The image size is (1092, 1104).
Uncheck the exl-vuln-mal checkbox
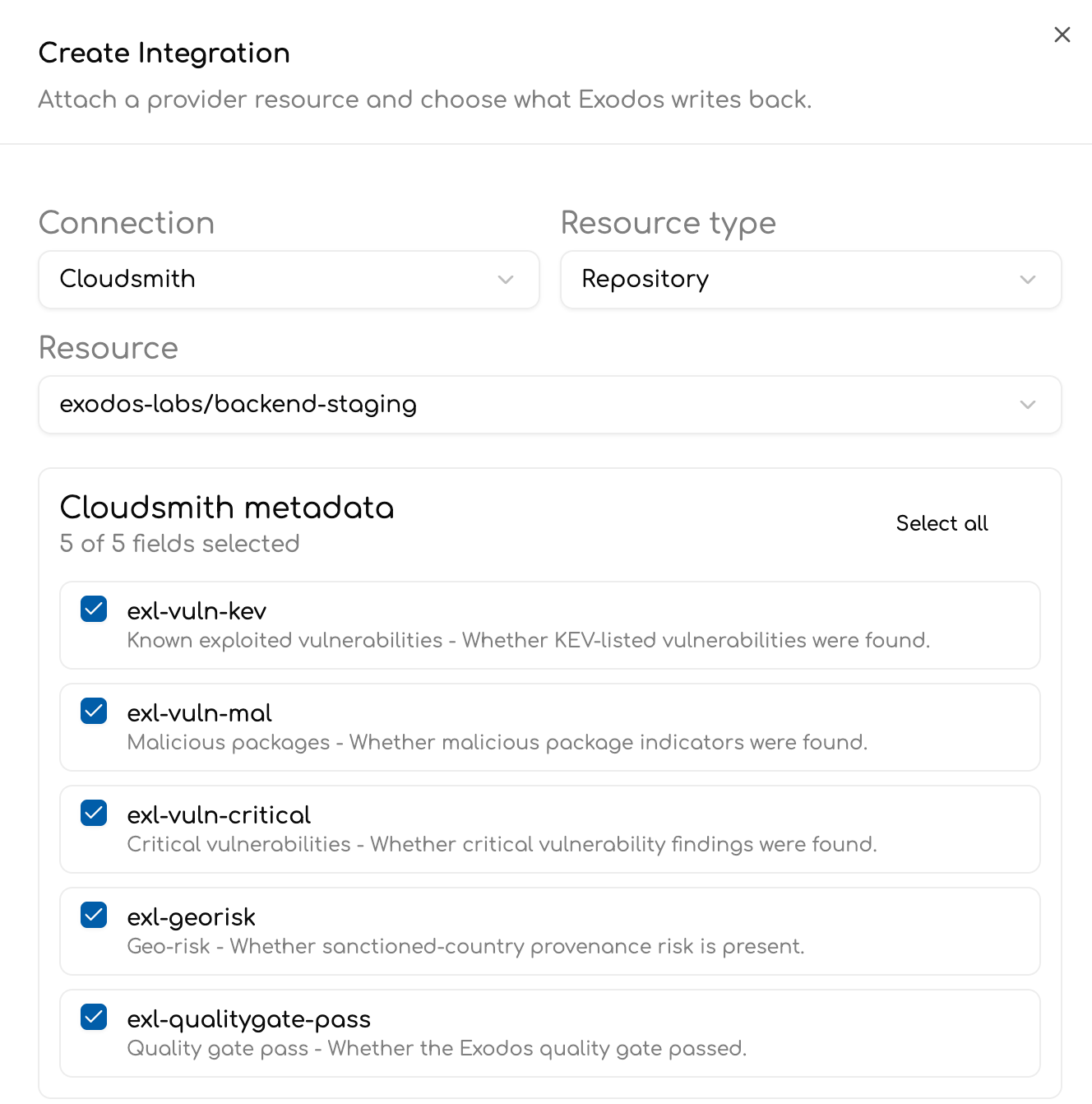(94, 711)
